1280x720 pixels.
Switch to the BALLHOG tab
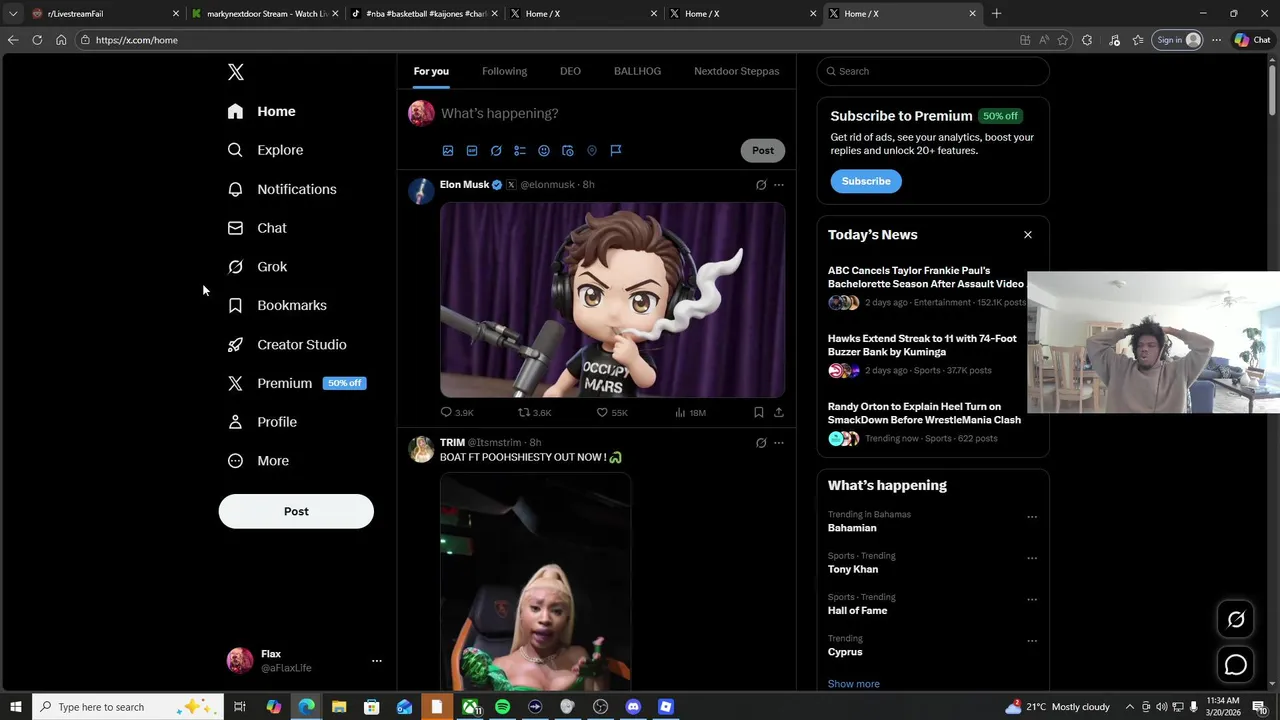coord(637,71)
